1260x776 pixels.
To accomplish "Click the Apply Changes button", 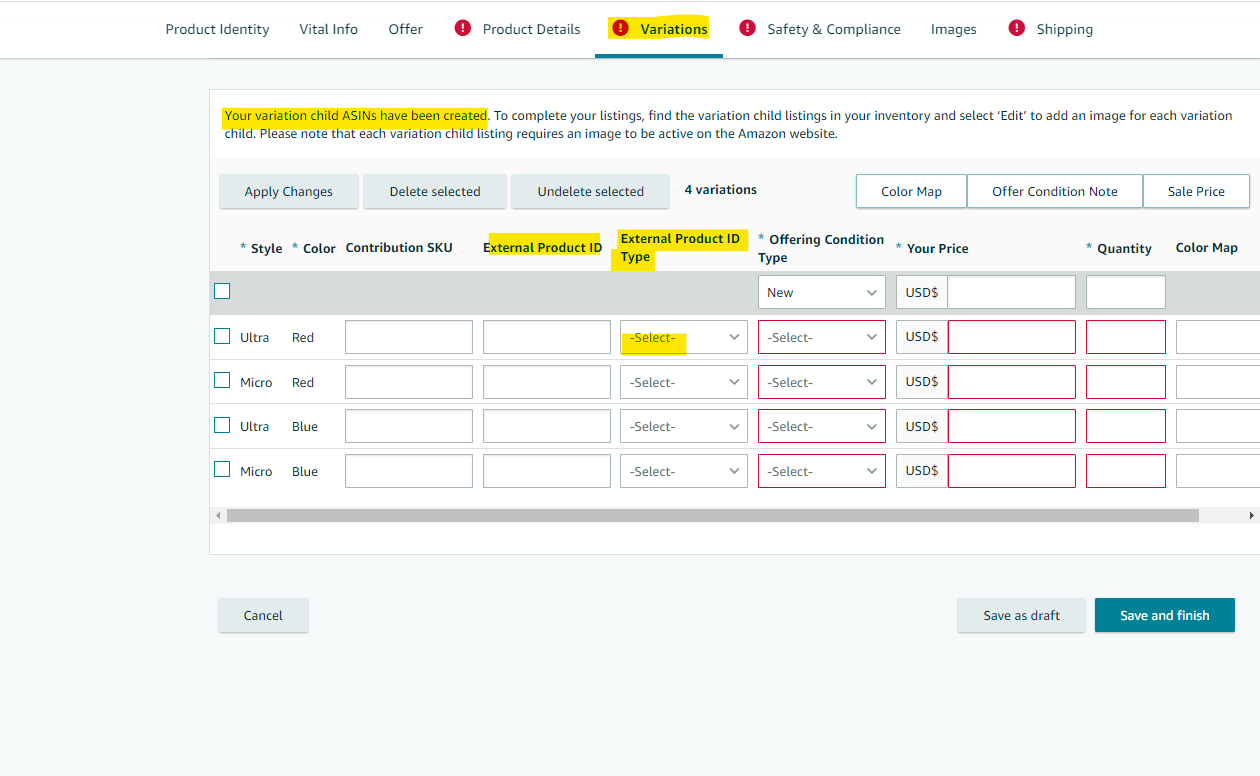I will click(288, 191).
